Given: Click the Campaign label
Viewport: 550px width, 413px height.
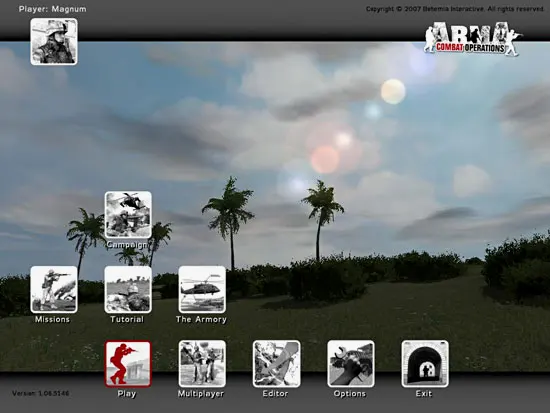Looking at the screenshot, I should (x=127, y=245).
